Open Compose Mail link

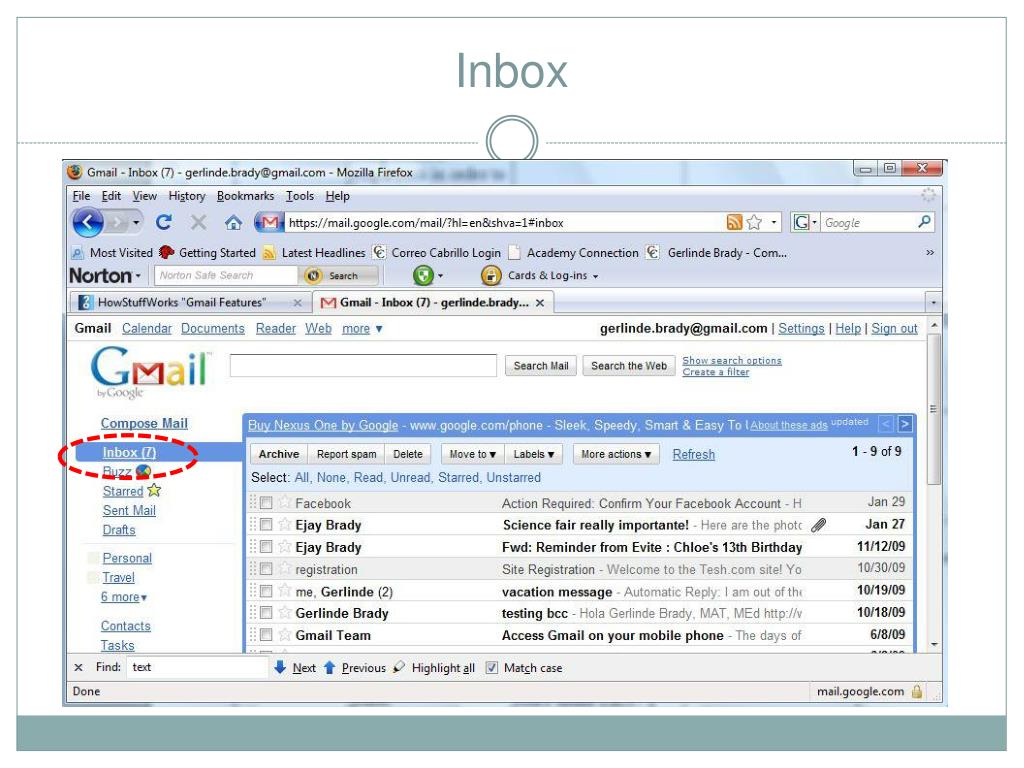144,423
